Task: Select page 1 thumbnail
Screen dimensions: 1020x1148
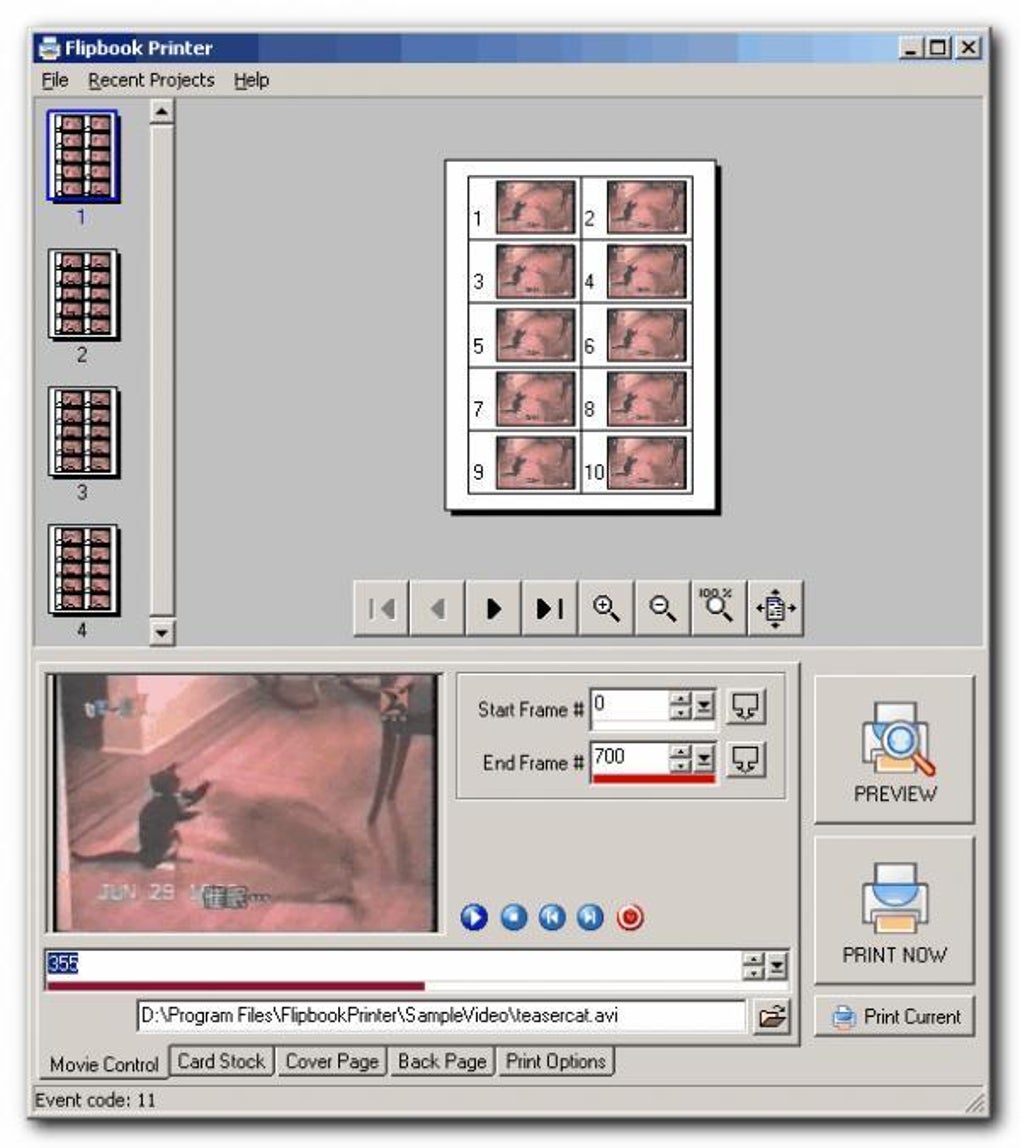Action: pyautogui.click(x=83, y=157)
